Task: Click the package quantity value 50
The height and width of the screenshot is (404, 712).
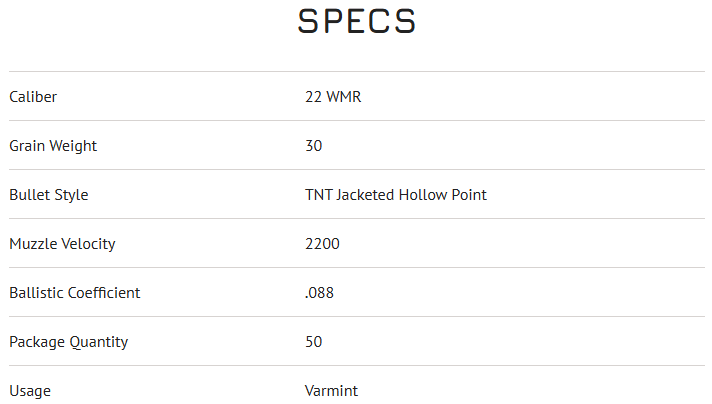Action: coord(314,342)
